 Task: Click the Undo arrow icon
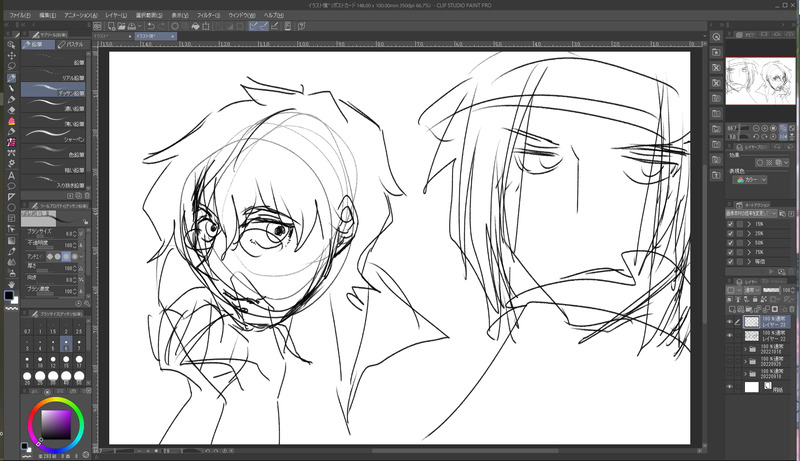[x=151, y=26]
